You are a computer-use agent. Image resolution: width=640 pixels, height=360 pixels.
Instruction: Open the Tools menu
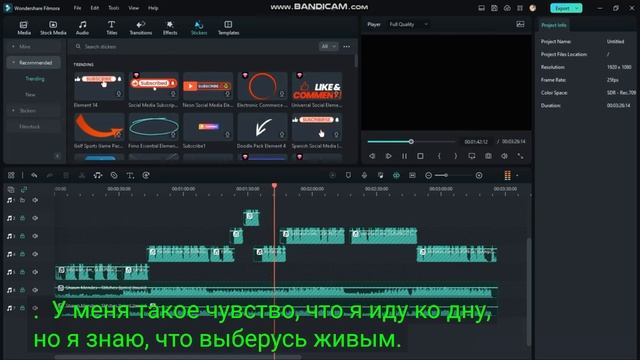click(113, 8)
